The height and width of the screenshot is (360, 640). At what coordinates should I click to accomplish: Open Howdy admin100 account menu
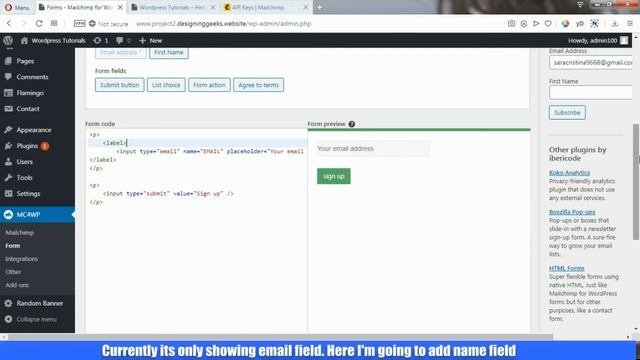[x=598, y=40]
